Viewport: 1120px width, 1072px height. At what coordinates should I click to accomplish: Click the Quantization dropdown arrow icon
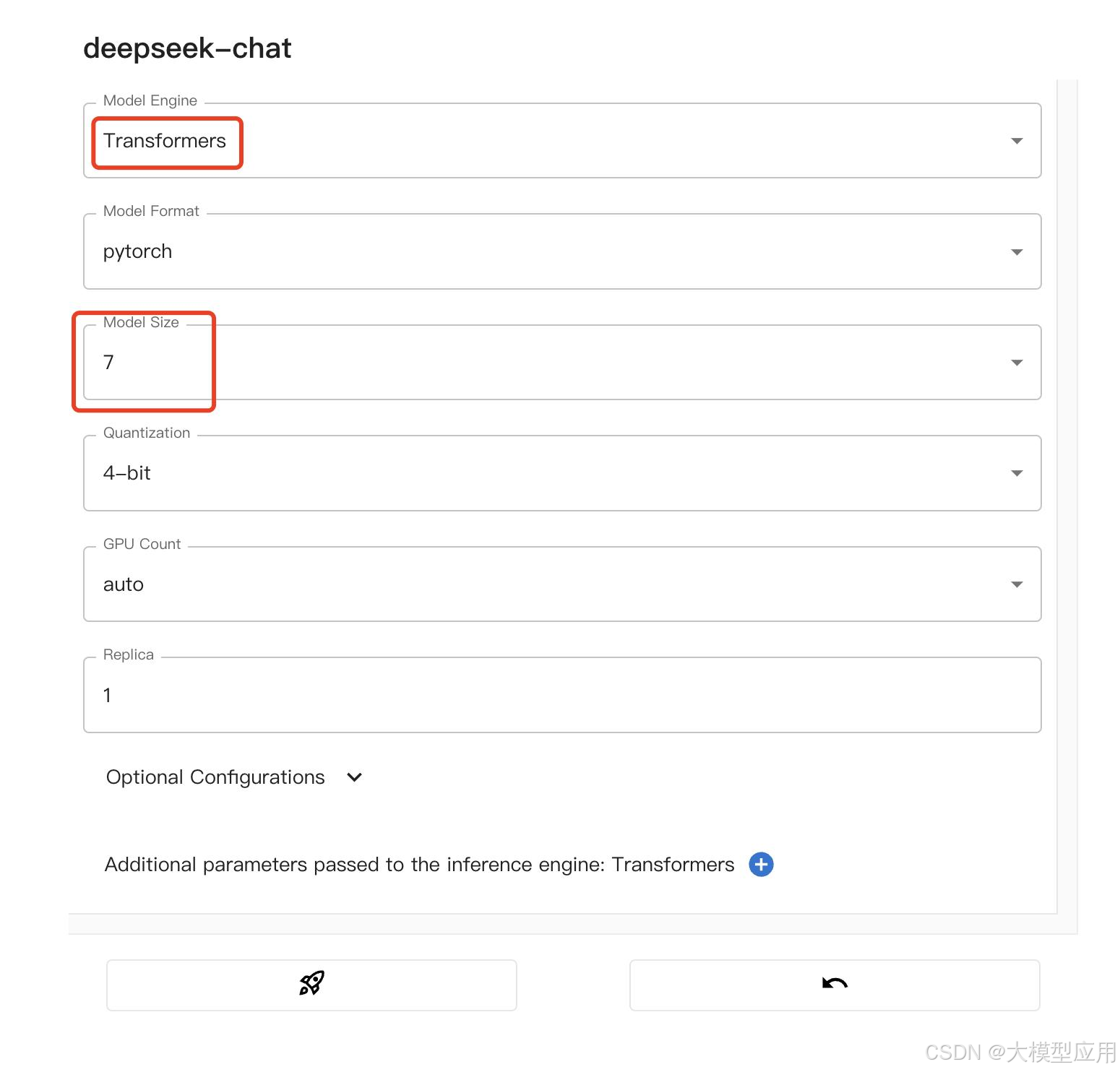pos(1017,472)
